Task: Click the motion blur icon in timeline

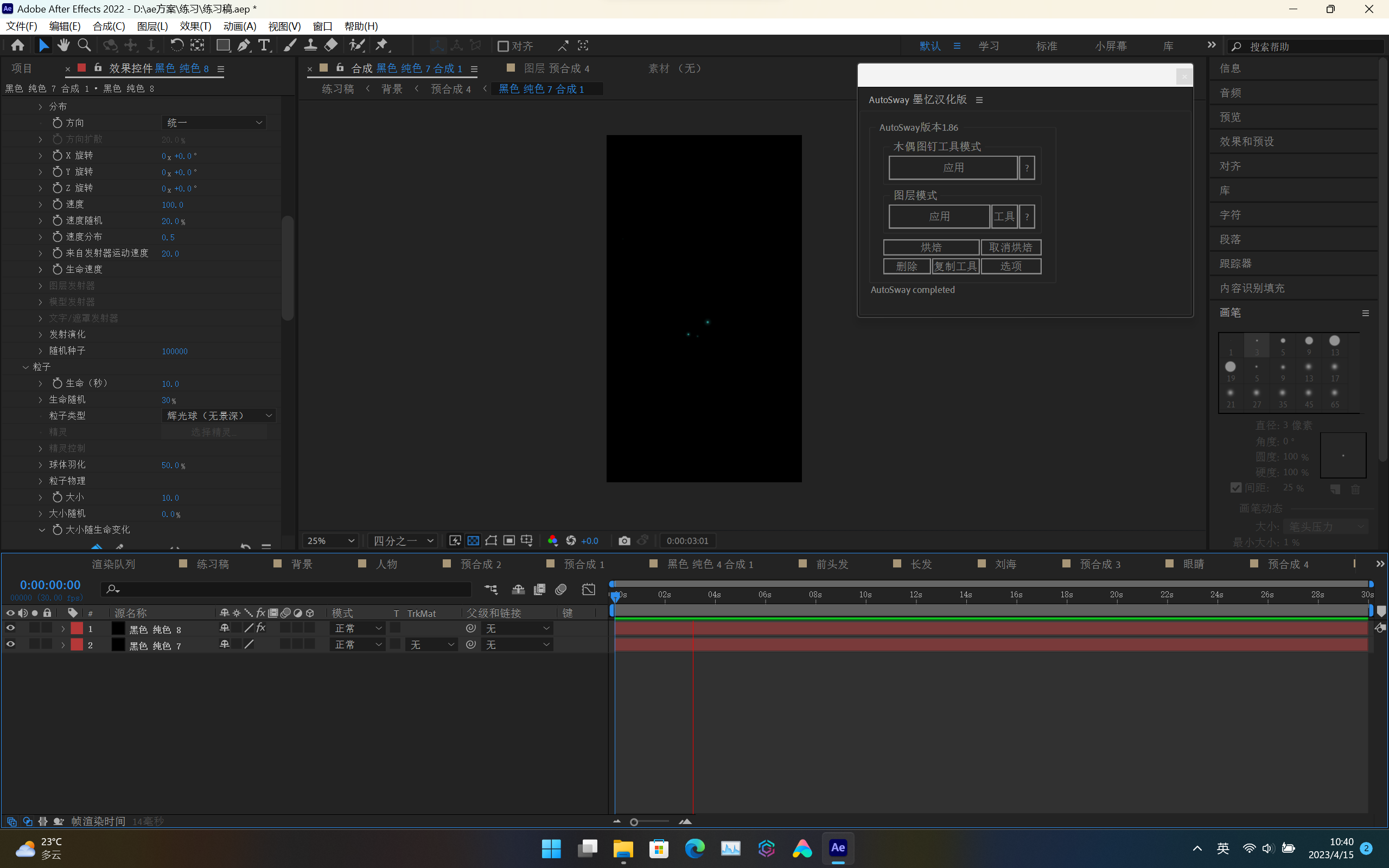Action: 561,590
